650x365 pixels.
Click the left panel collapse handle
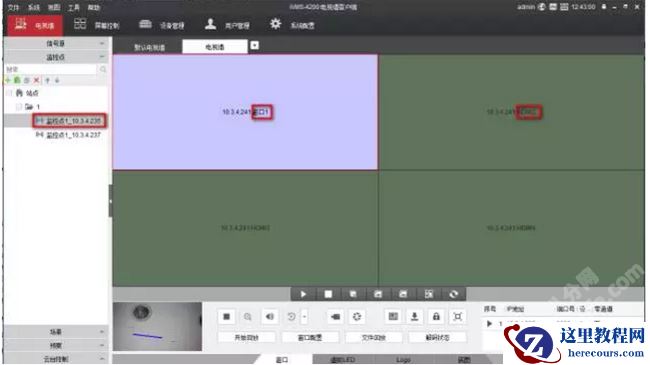[110, 201]
